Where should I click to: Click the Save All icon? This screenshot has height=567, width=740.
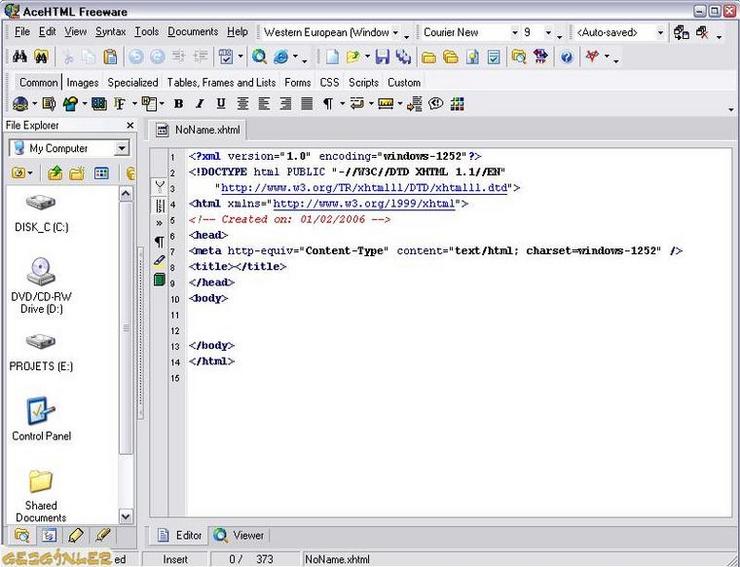pyautogui.click(x=404, y=57)
